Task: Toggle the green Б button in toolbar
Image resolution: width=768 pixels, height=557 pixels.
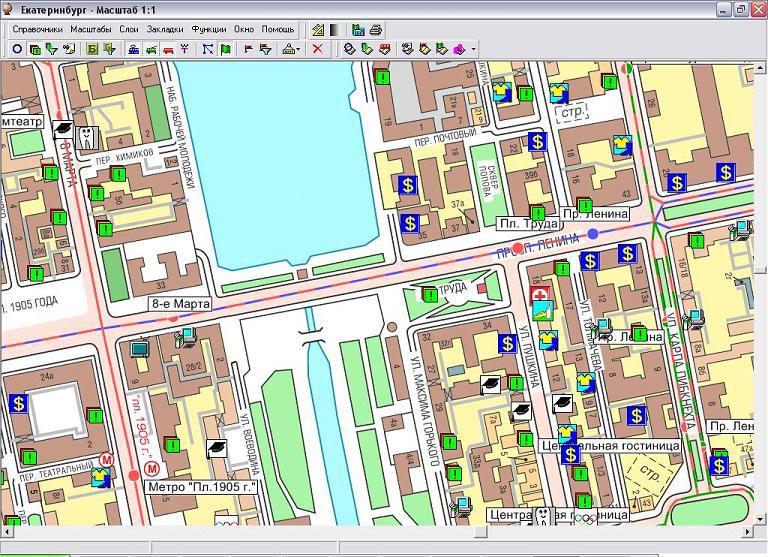Action: pyautogui.click(x=91, y=48)
